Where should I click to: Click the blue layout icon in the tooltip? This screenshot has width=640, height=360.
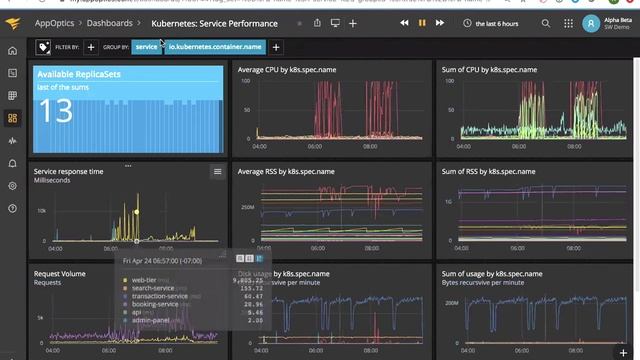[259, 258]
